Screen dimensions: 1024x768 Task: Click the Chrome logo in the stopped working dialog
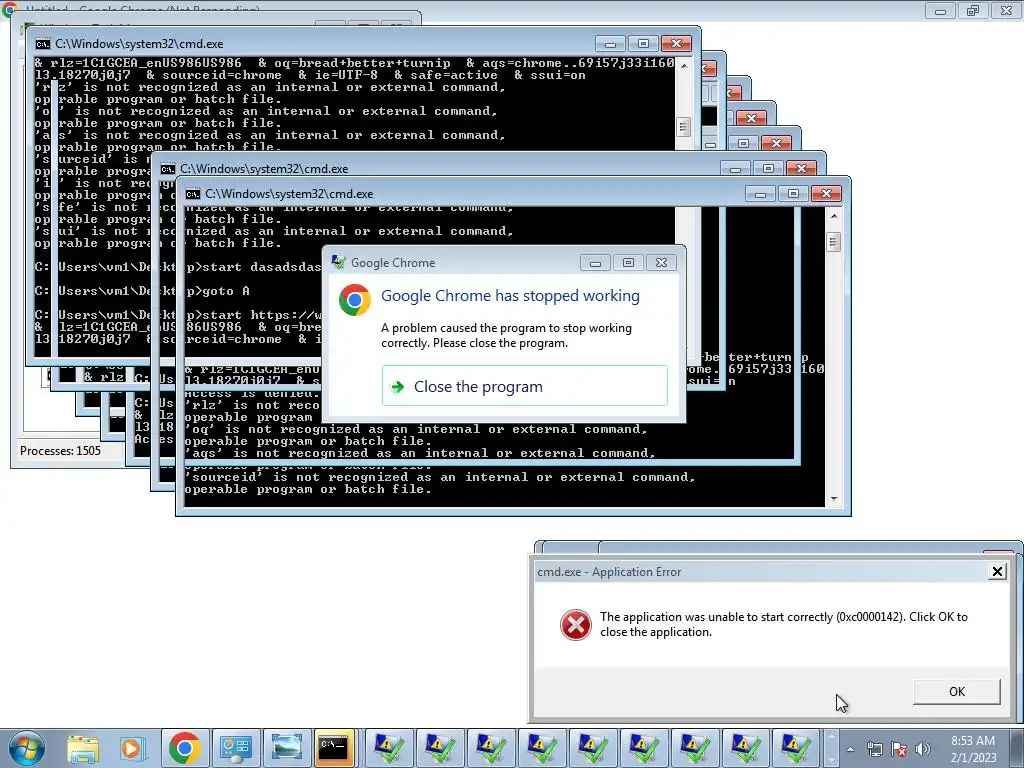[x=355, y=300]
